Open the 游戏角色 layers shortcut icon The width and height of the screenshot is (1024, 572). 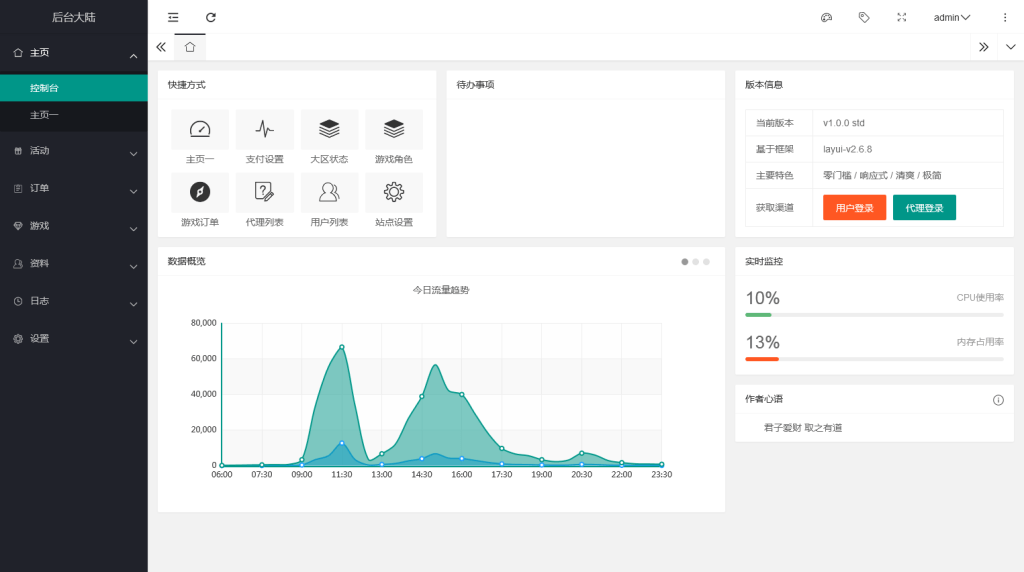394,129
